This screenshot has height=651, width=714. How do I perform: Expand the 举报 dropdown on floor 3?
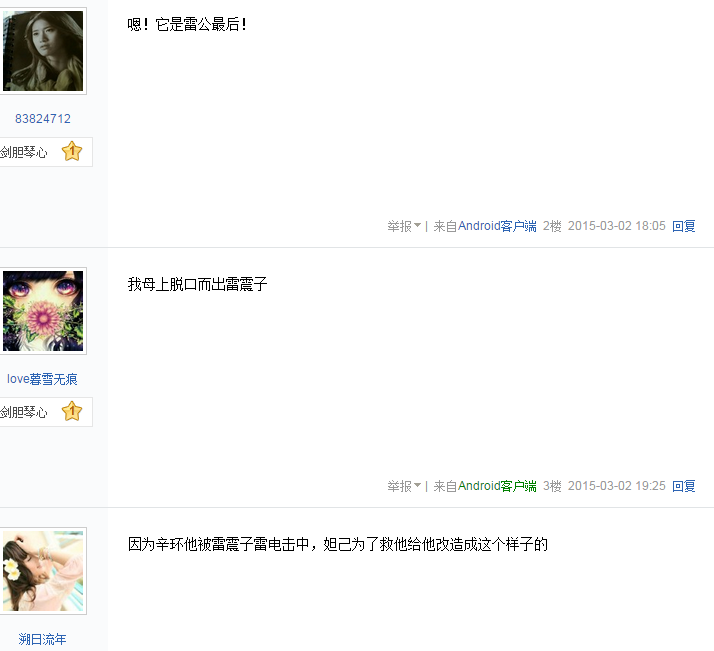tap(404, 486)
